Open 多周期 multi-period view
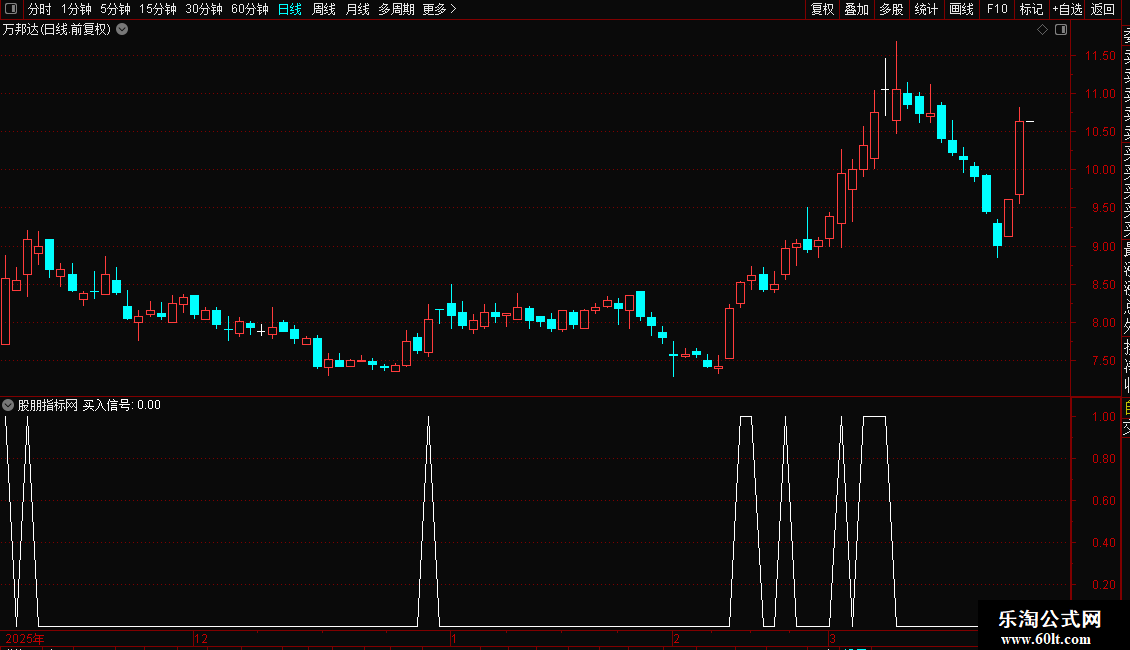 click(x=396, y=9)
